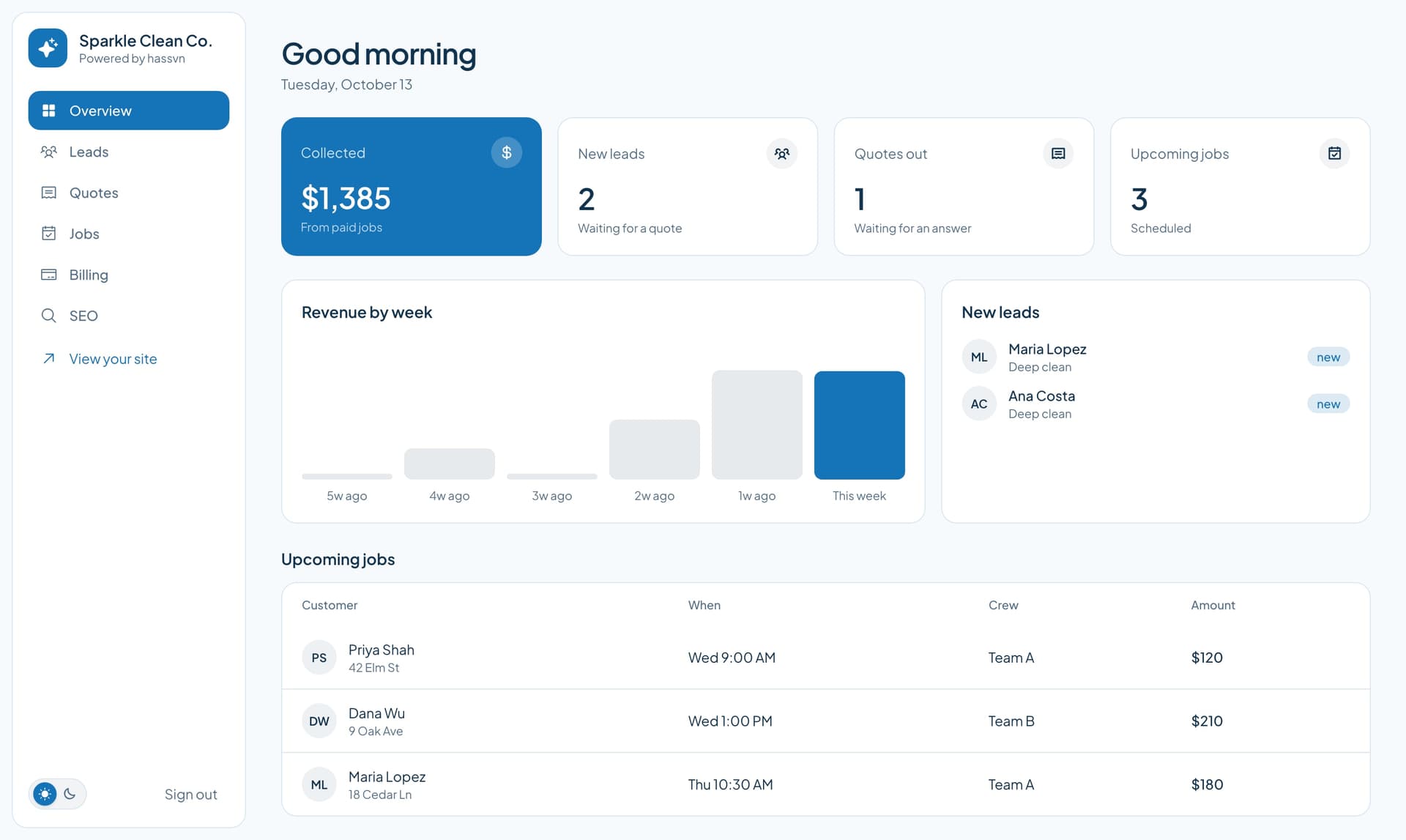This screenshot has height=840, width=1406.
Task: Open the Leads page
Action: click(x=129, y=152)
